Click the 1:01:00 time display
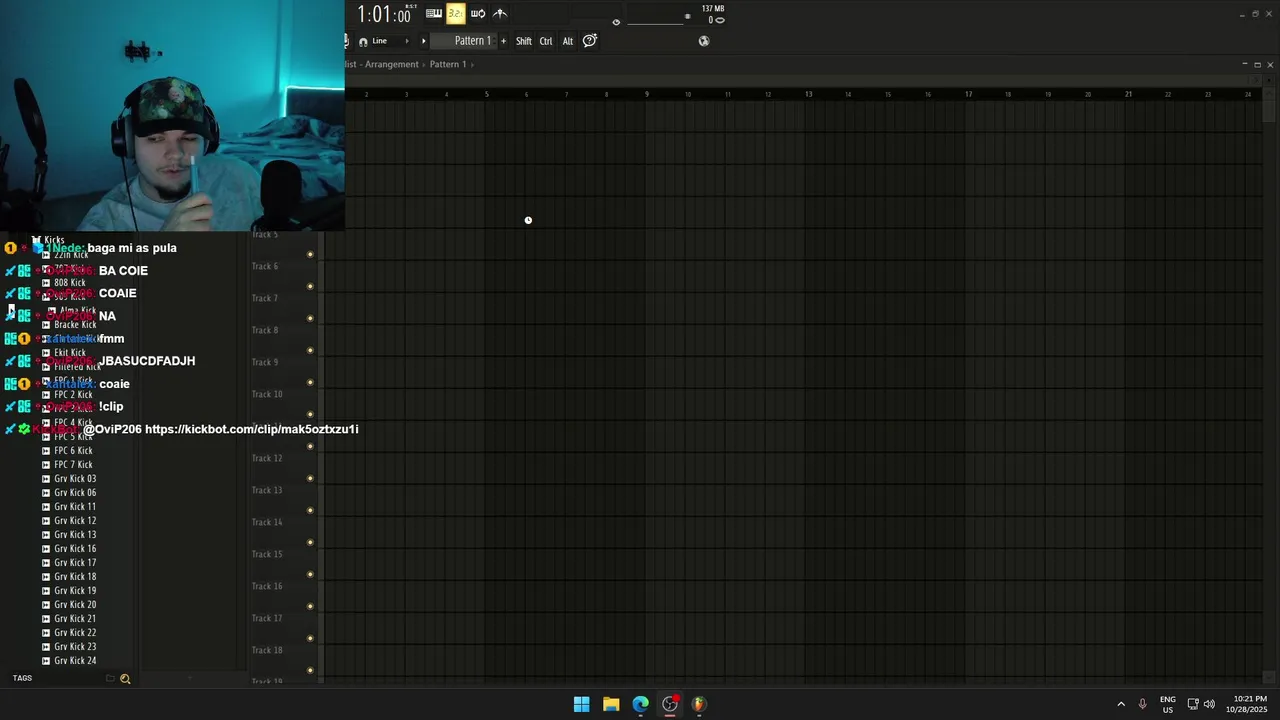1280x720 pixels. coord(385,15)
